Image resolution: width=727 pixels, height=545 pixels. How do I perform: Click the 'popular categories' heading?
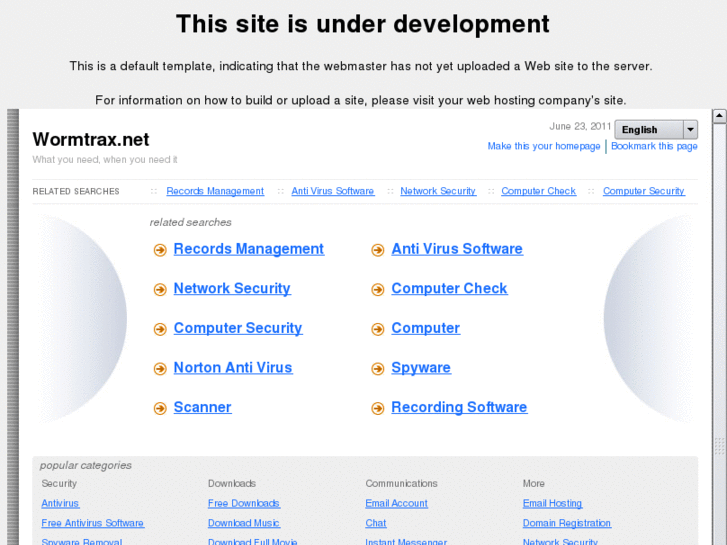click(86, 465)
